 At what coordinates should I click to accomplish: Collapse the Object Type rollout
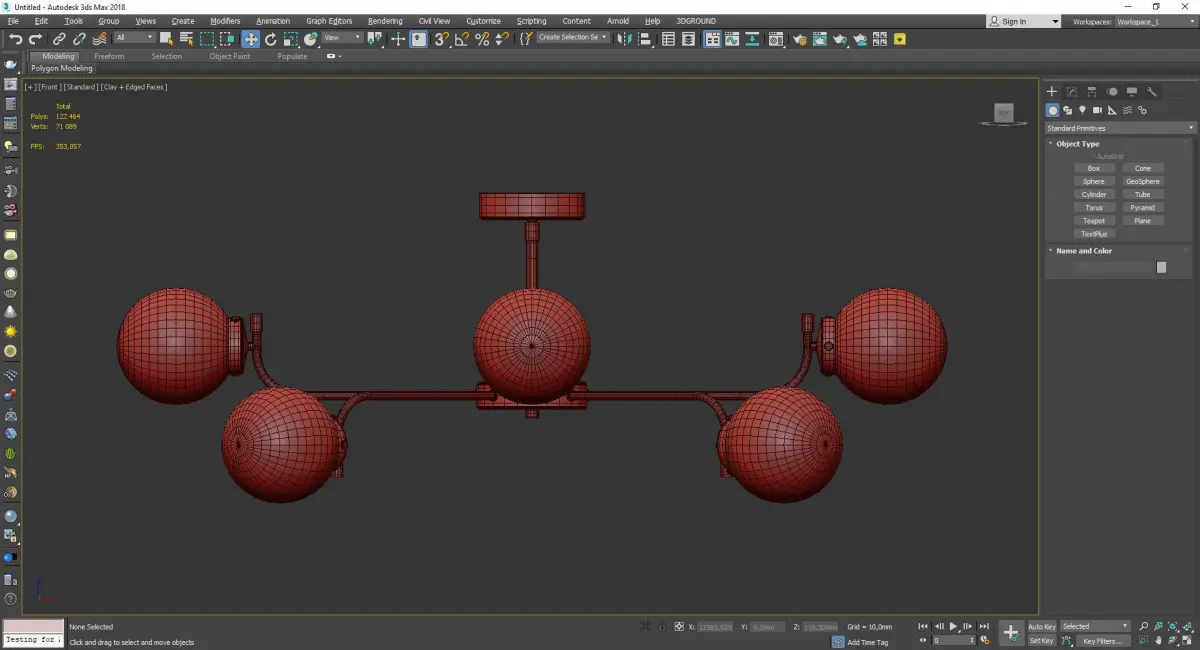coord(1077,144)
